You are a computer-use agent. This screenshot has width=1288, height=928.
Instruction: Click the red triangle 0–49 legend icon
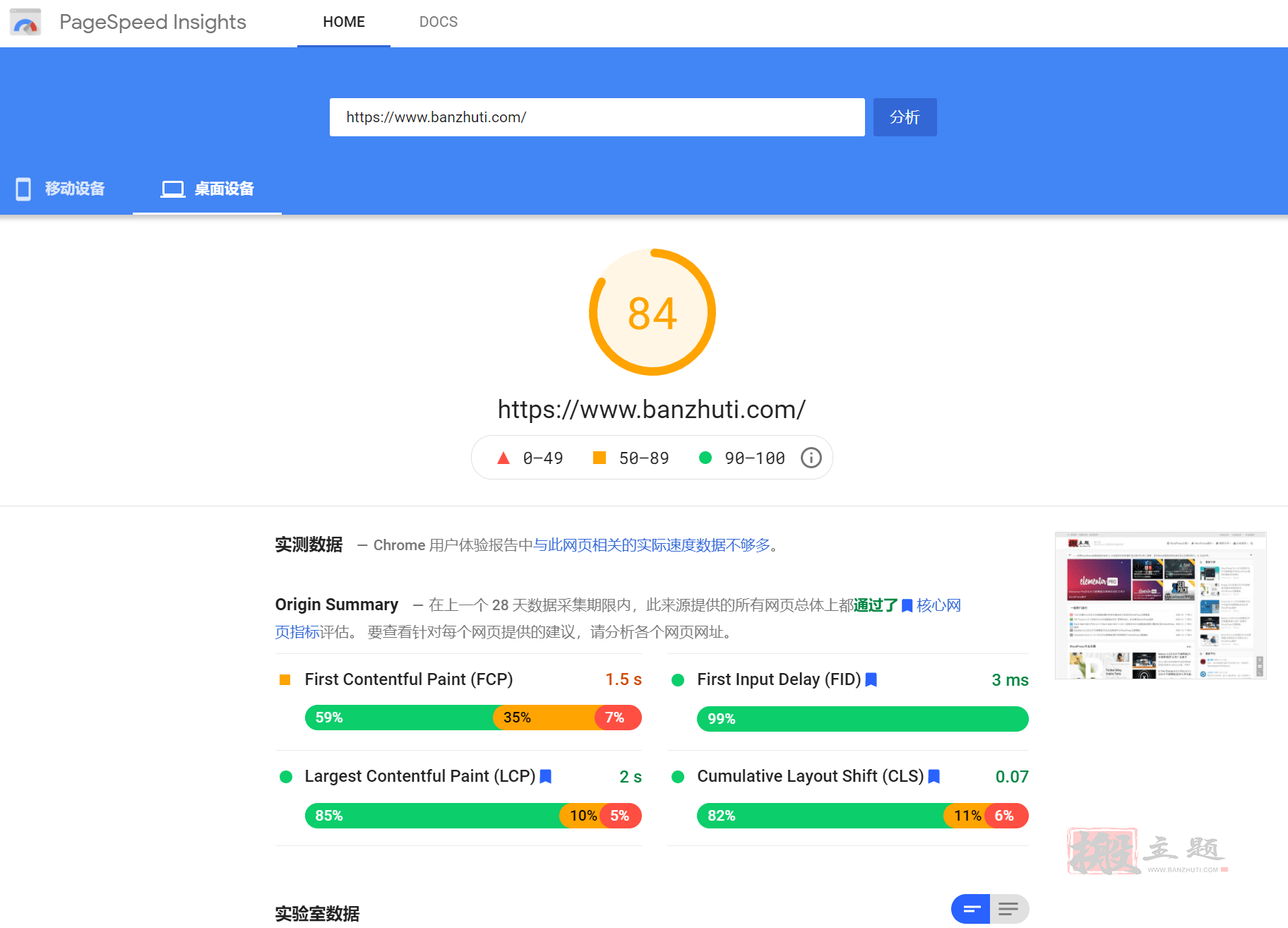pos(503,458)
